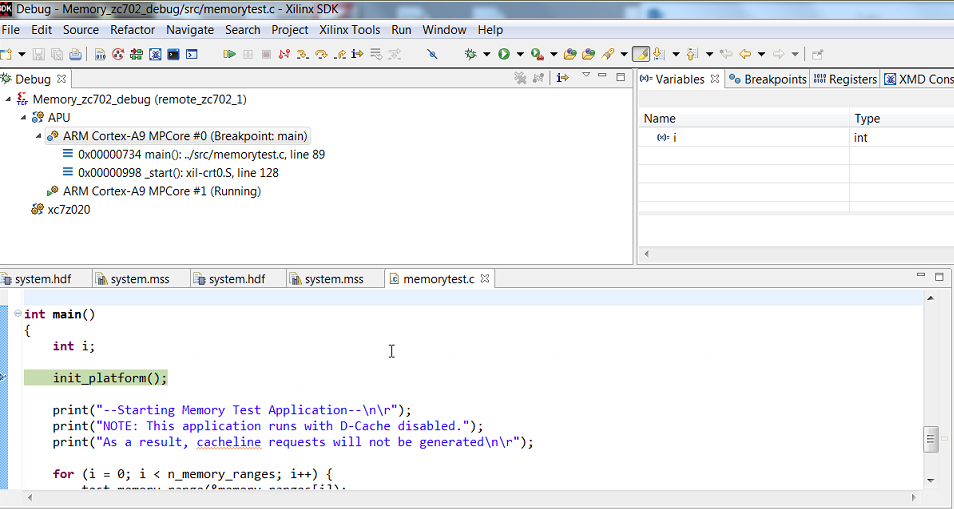Open the New file dropdown arrow
This screenshot has height=509, width=954.
[22, 54]
